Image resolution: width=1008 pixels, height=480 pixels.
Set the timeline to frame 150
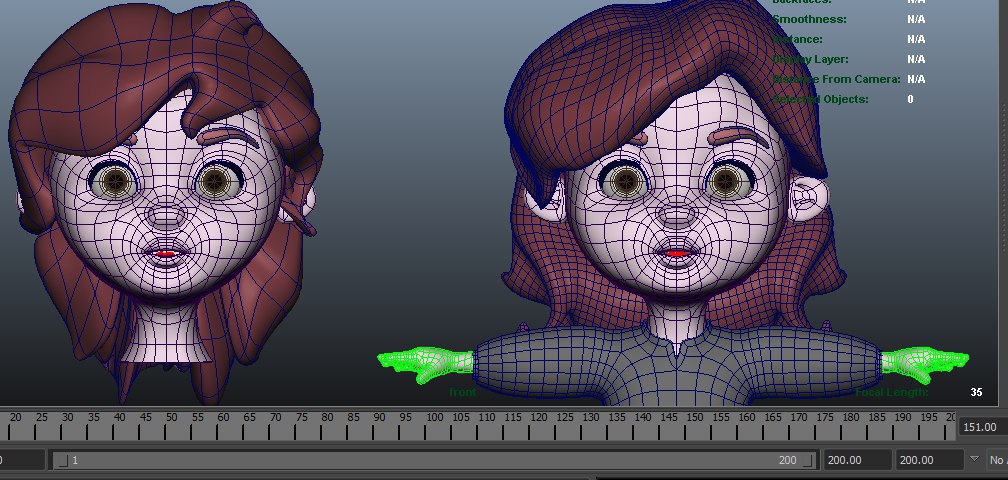(x=694, y=424)
